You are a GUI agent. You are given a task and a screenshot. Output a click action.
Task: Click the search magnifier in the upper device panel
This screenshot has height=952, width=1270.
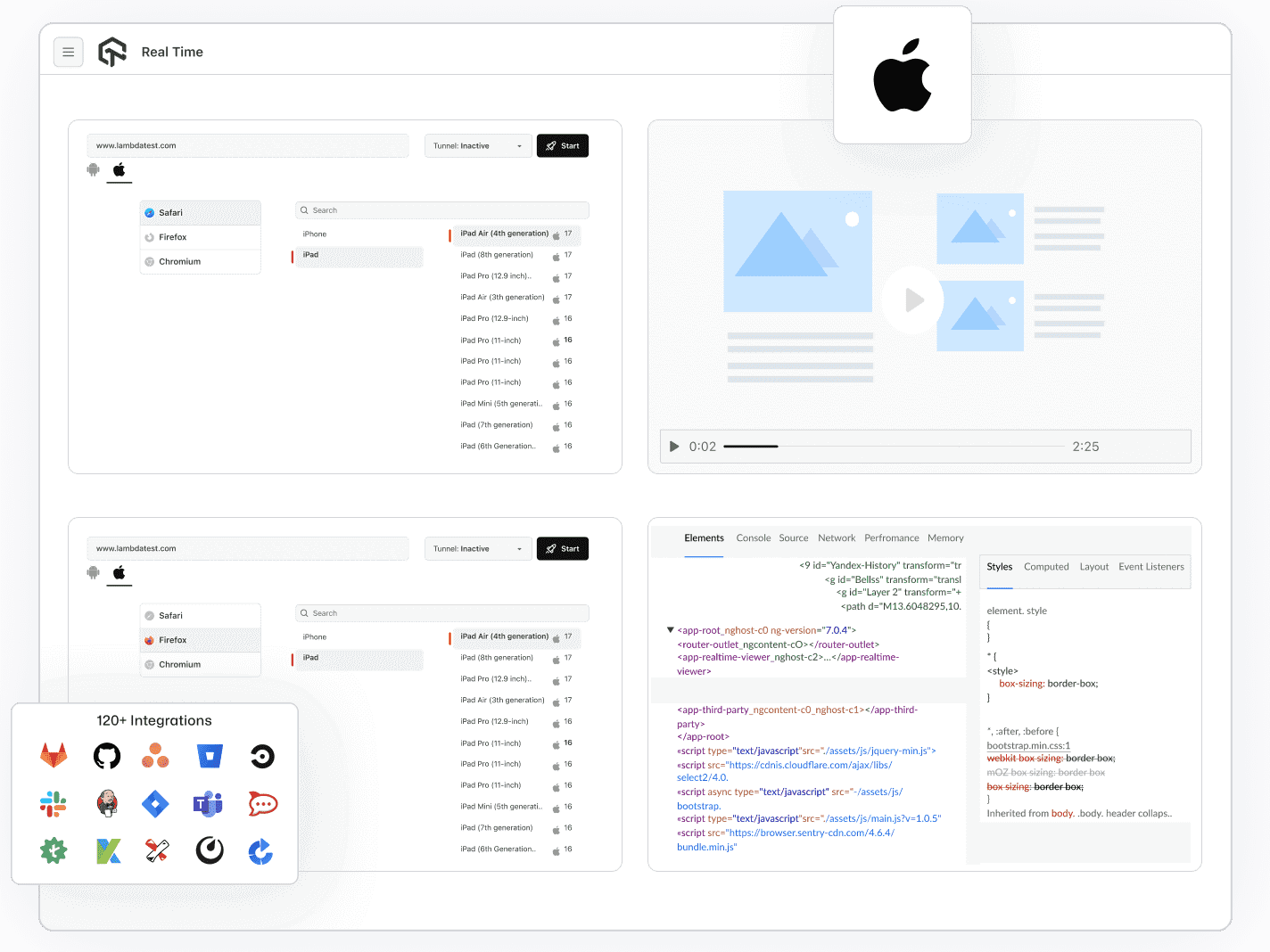(x=305, y=210)
